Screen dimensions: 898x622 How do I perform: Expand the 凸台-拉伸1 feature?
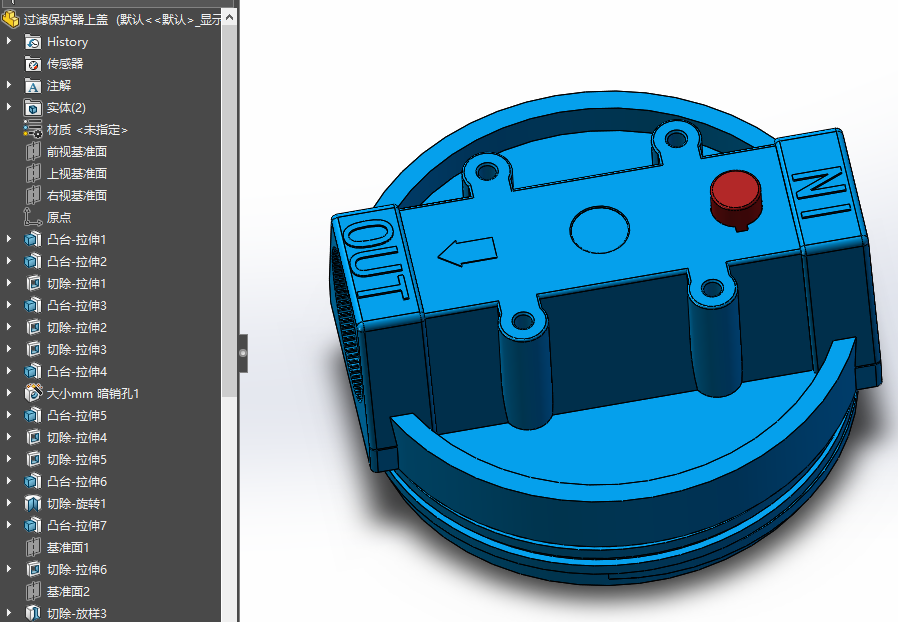coord(9,239)
